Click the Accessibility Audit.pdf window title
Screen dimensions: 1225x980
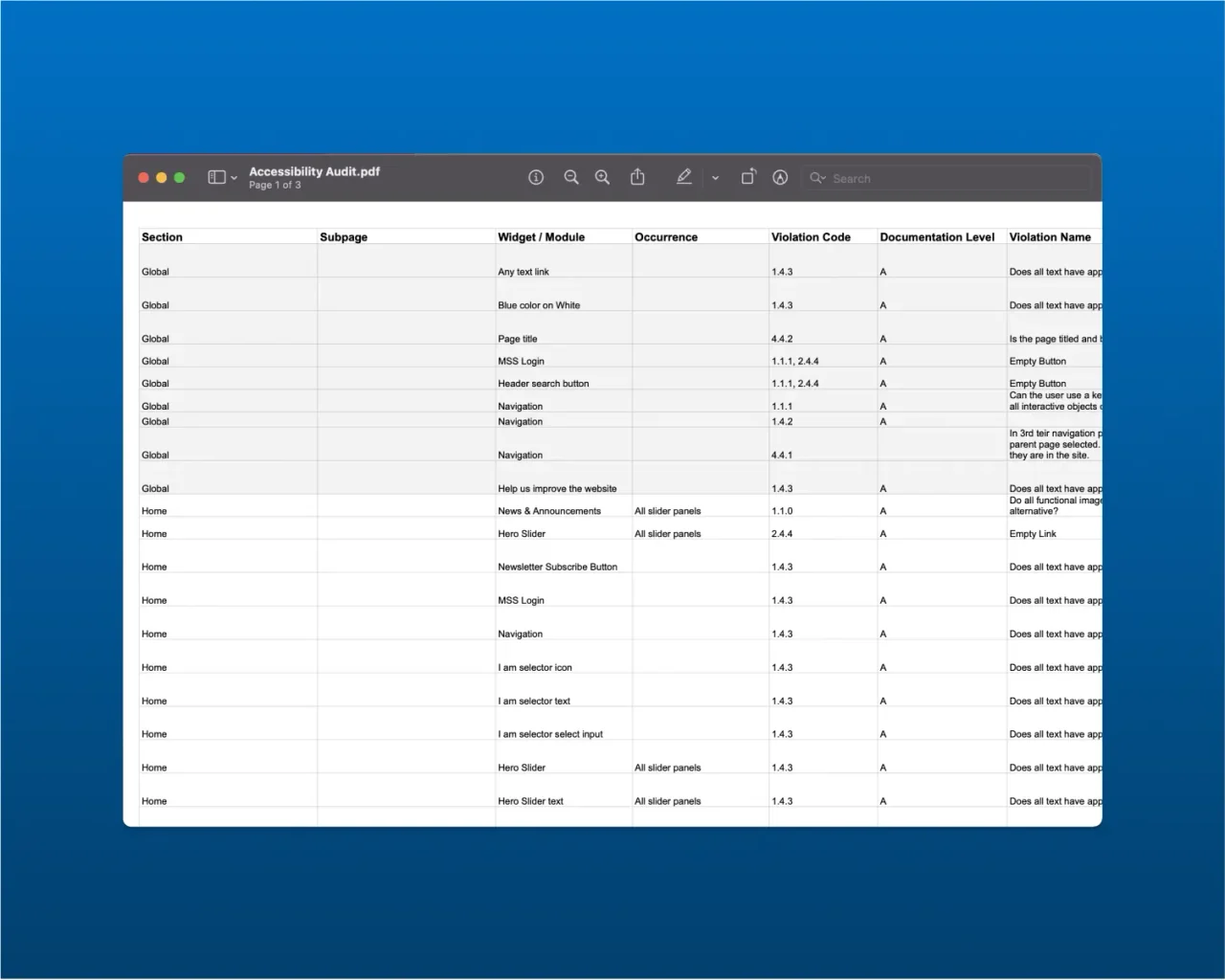tap(314, 171)
